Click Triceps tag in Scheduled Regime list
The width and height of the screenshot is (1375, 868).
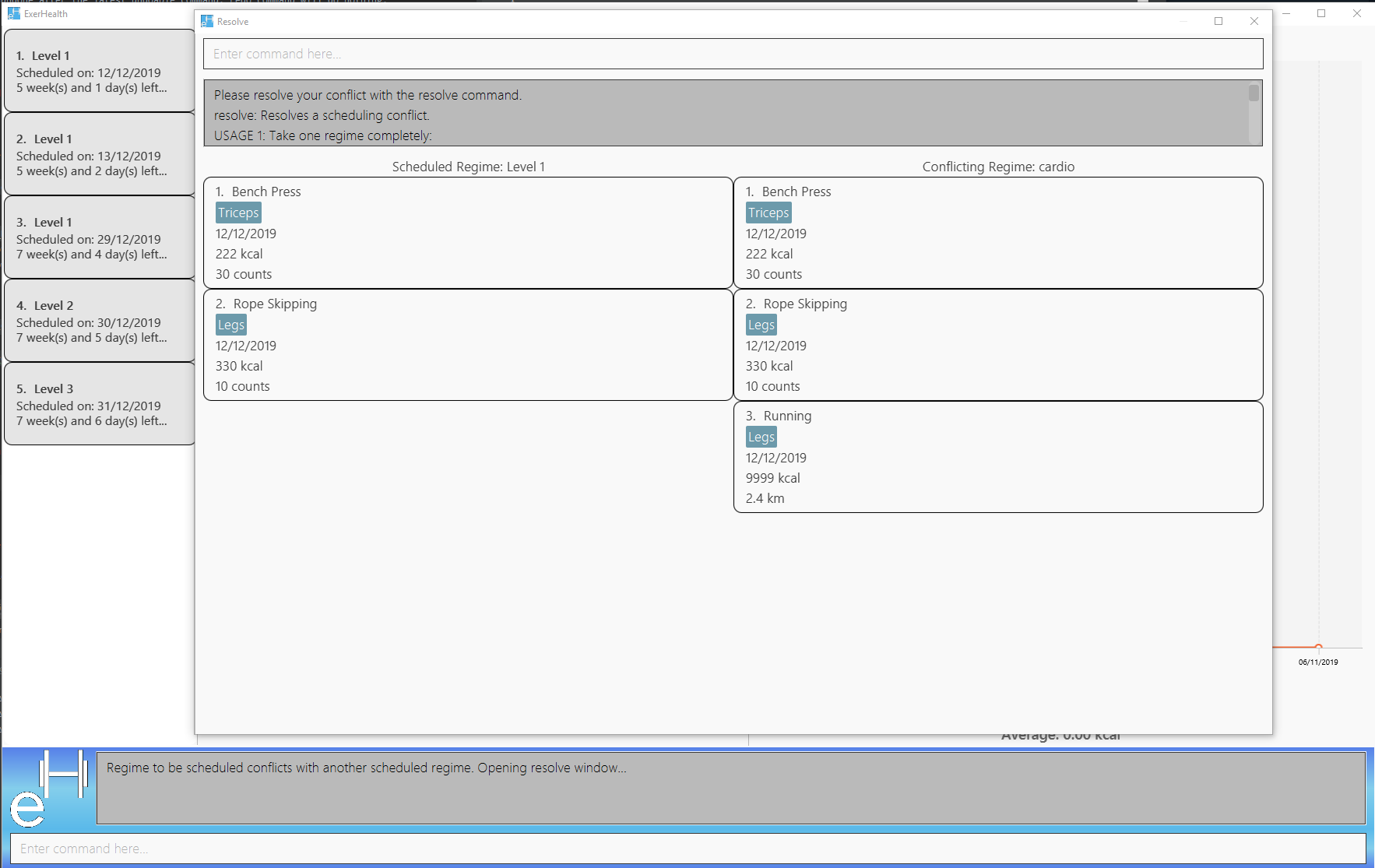(x=238, y=213)
